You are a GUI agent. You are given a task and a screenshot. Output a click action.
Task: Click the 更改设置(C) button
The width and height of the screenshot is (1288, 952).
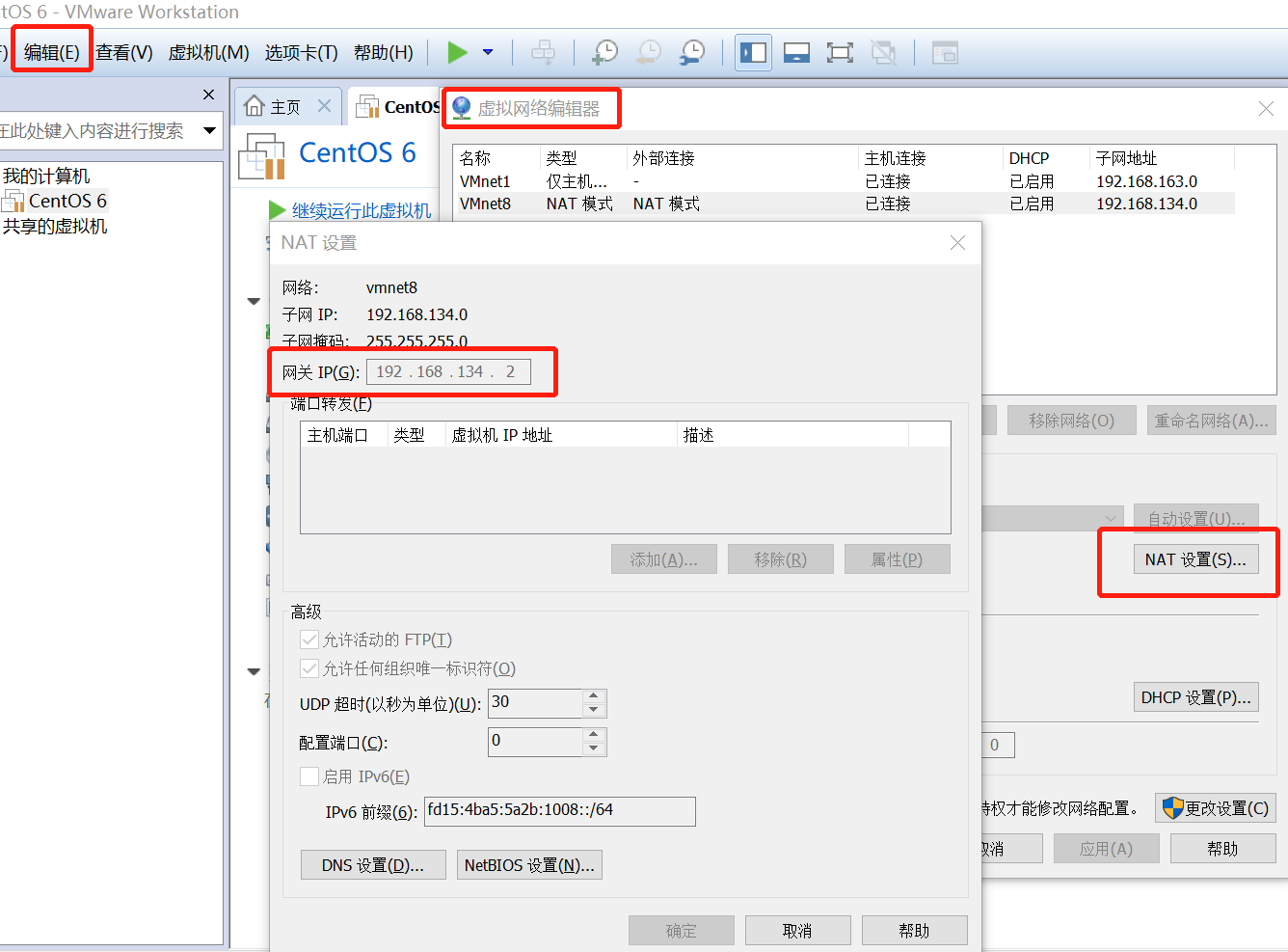click(1216, 808)
